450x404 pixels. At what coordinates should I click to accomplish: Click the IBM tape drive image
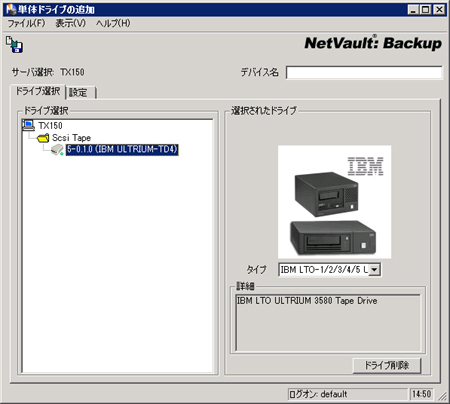coord(334,202)
